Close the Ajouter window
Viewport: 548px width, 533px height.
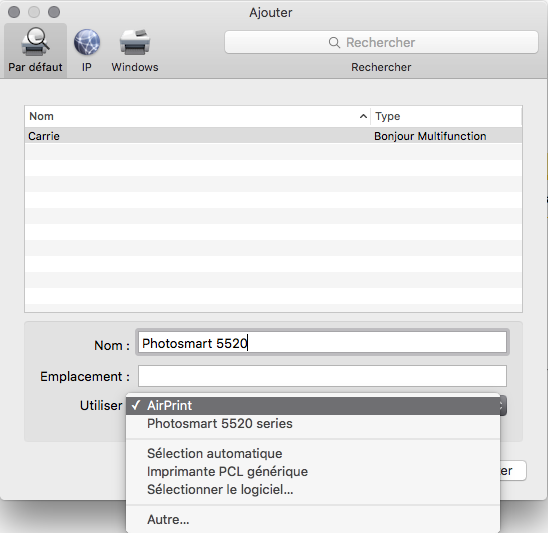(x=14, y=12)
